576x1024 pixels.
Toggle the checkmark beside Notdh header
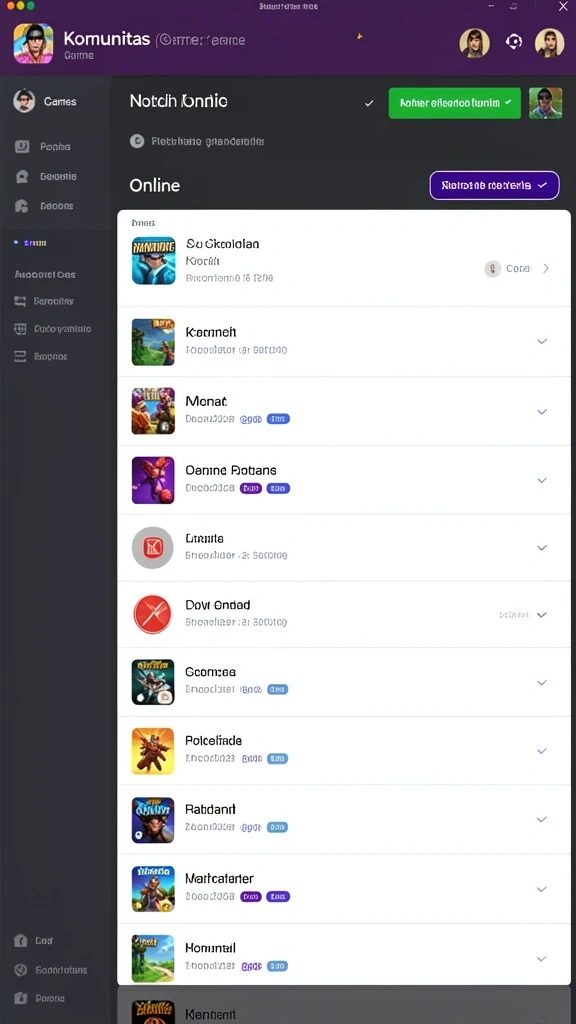tap(369, 103)
